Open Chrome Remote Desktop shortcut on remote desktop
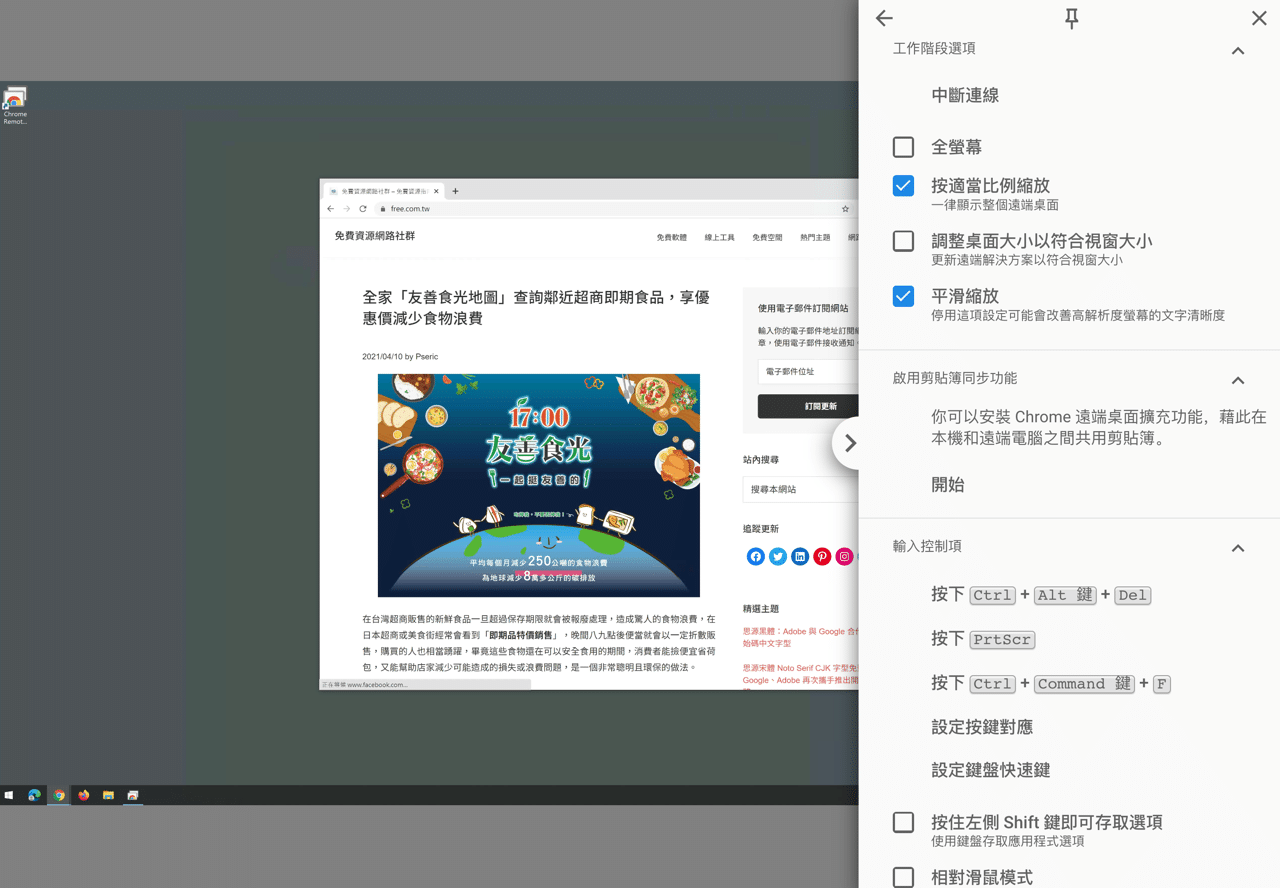This screenshot has height=888, width=1280. (x=15, y=106)
